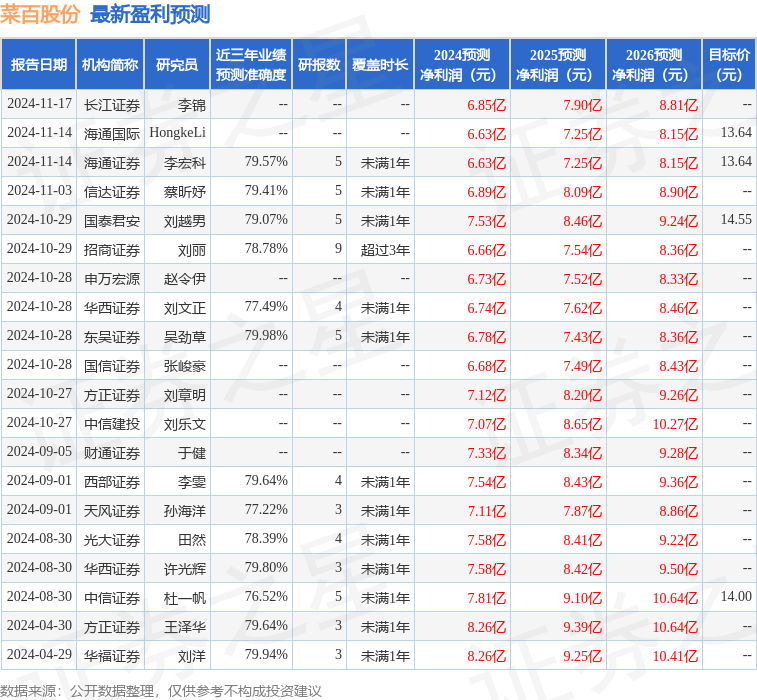The width and height of the screenshot is (757, 700).
Task: Select the 9.10亿 profit forecast
Action: click(x=583, y=598)
